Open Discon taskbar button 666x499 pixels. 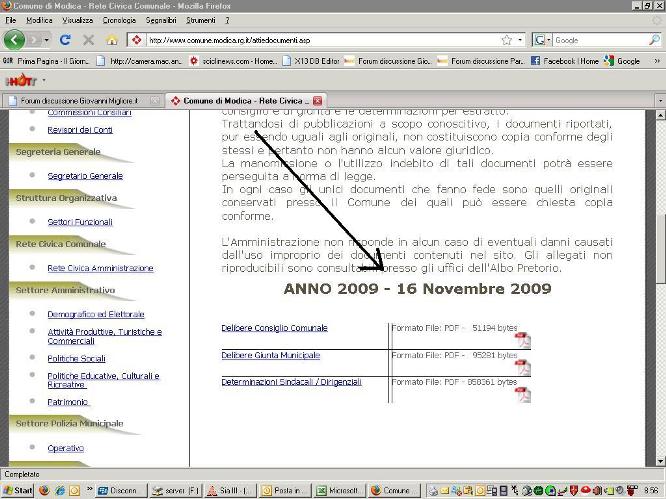coord(121,491)
